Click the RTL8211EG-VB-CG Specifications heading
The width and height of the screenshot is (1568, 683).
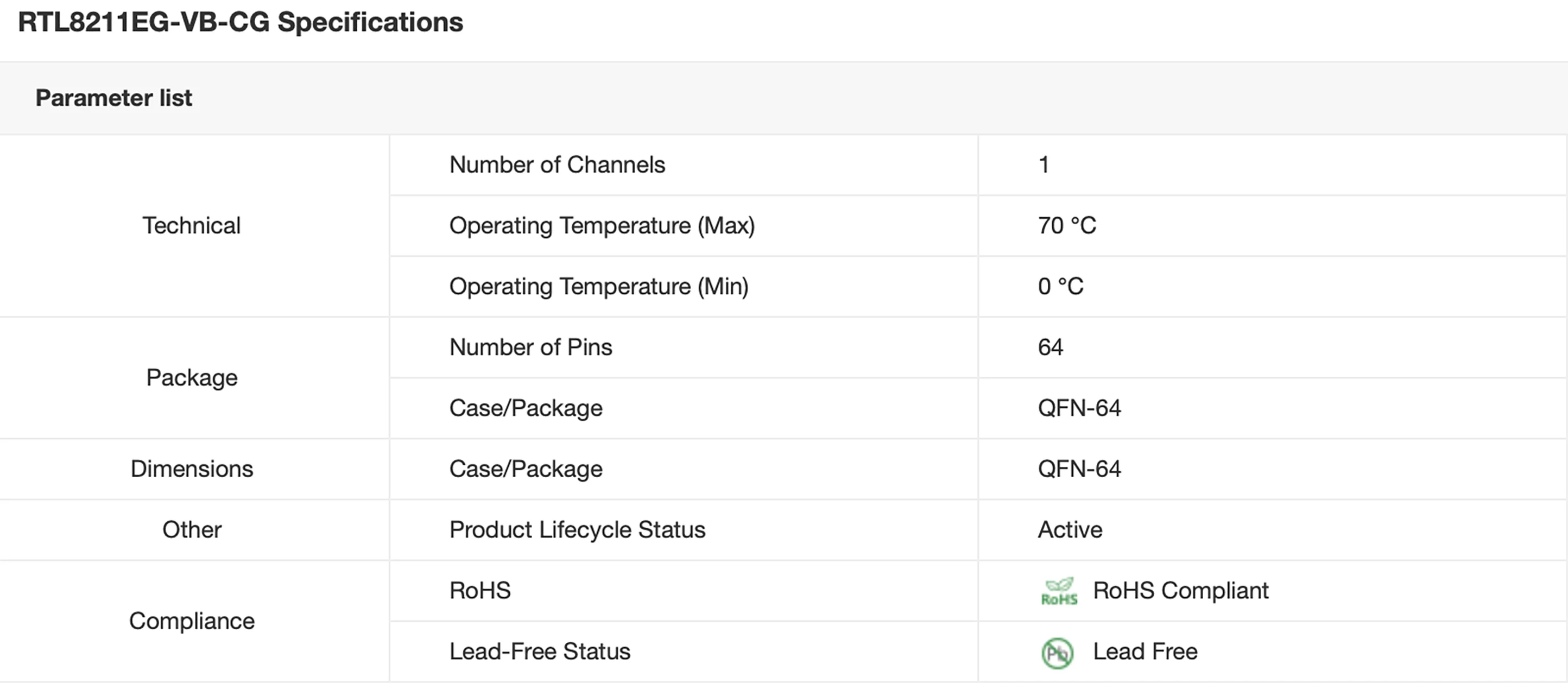(x=241, y=22)
